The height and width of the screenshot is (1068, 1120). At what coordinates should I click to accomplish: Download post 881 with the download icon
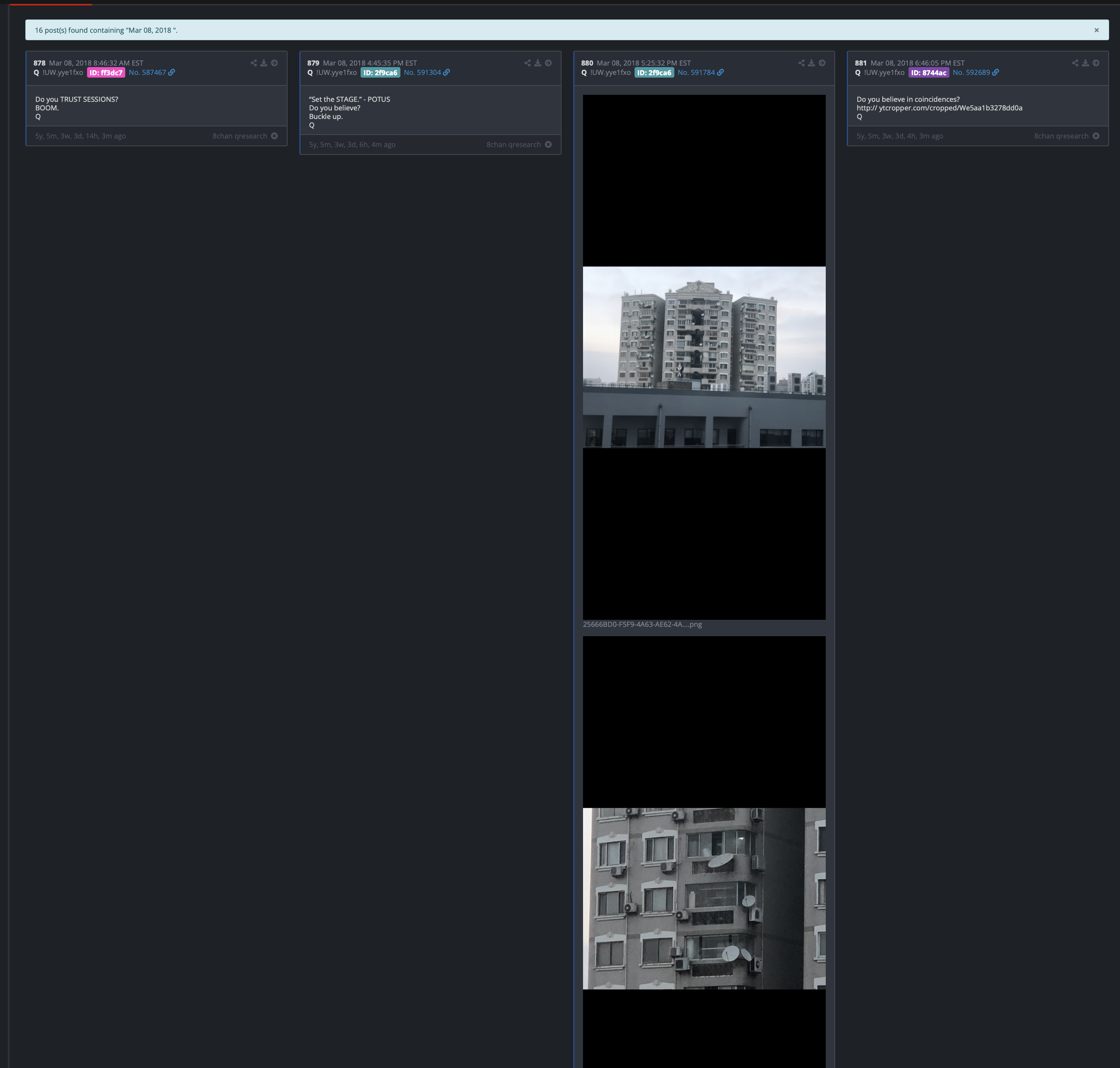1085,63
